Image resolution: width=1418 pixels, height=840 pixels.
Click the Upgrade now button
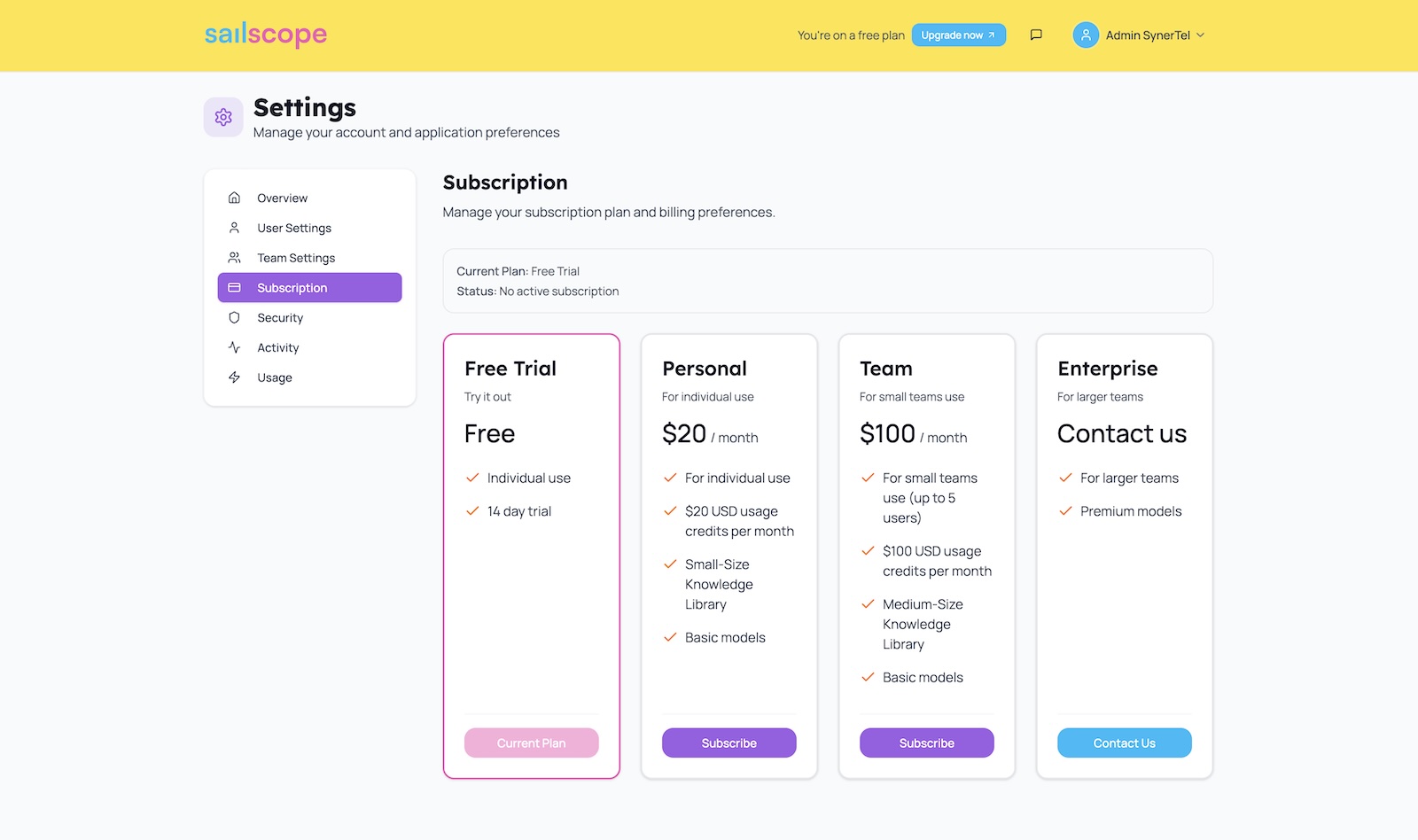pos(958,35)
